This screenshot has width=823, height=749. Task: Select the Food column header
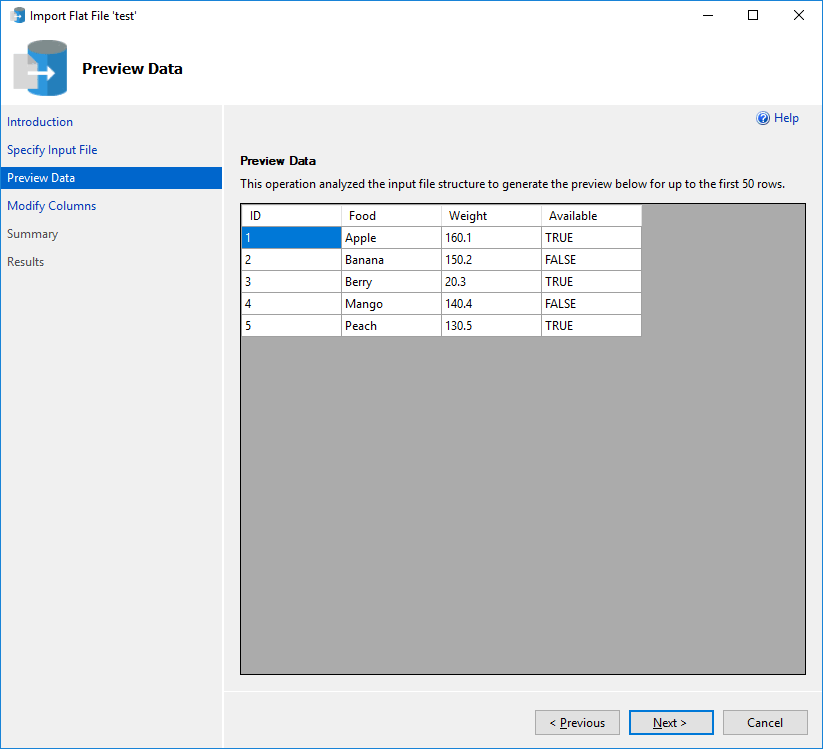point(390,215)
